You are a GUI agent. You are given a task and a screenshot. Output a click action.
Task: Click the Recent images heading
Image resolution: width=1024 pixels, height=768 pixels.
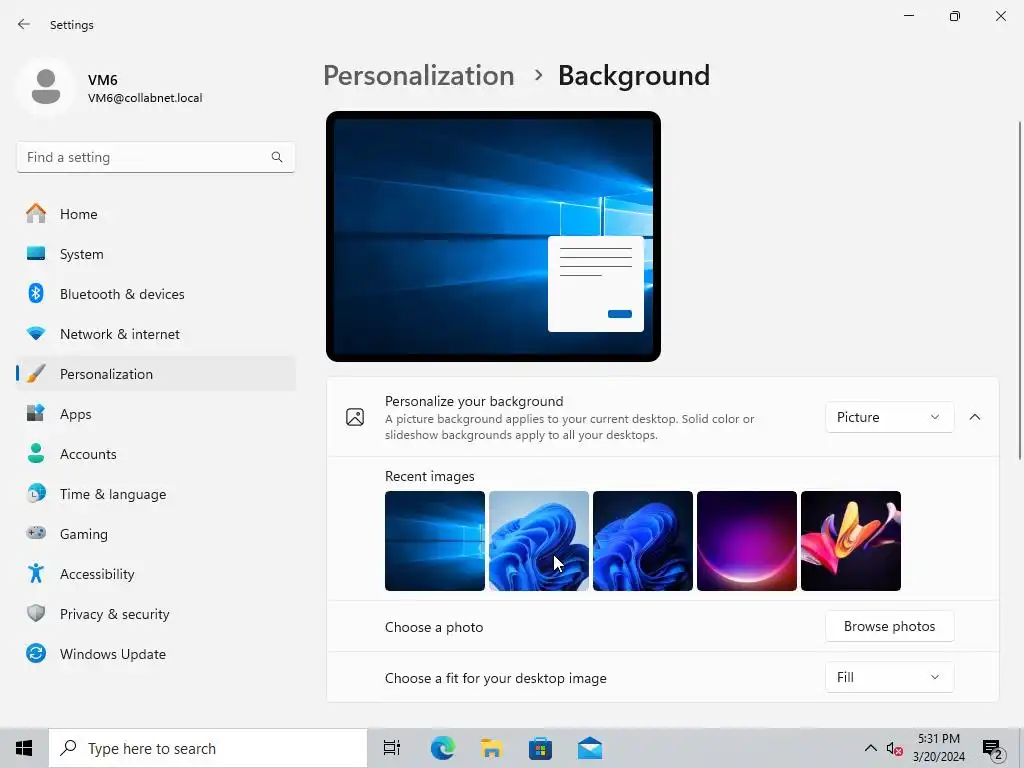(430, 476)
